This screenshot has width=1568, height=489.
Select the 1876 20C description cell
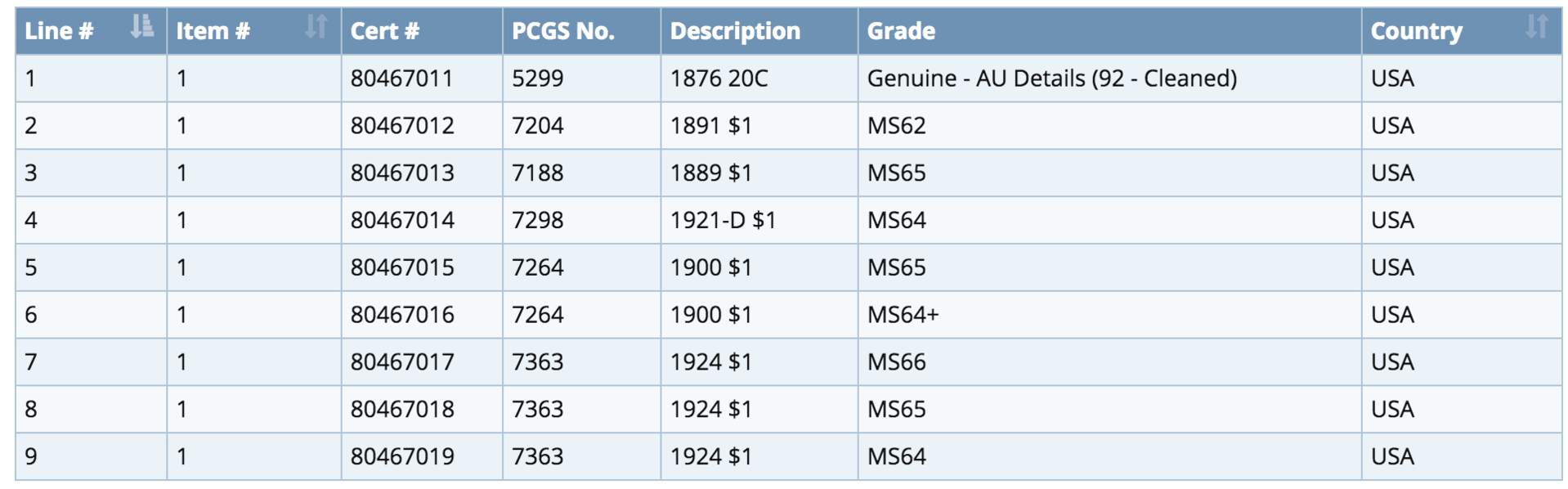pos(759,79)
